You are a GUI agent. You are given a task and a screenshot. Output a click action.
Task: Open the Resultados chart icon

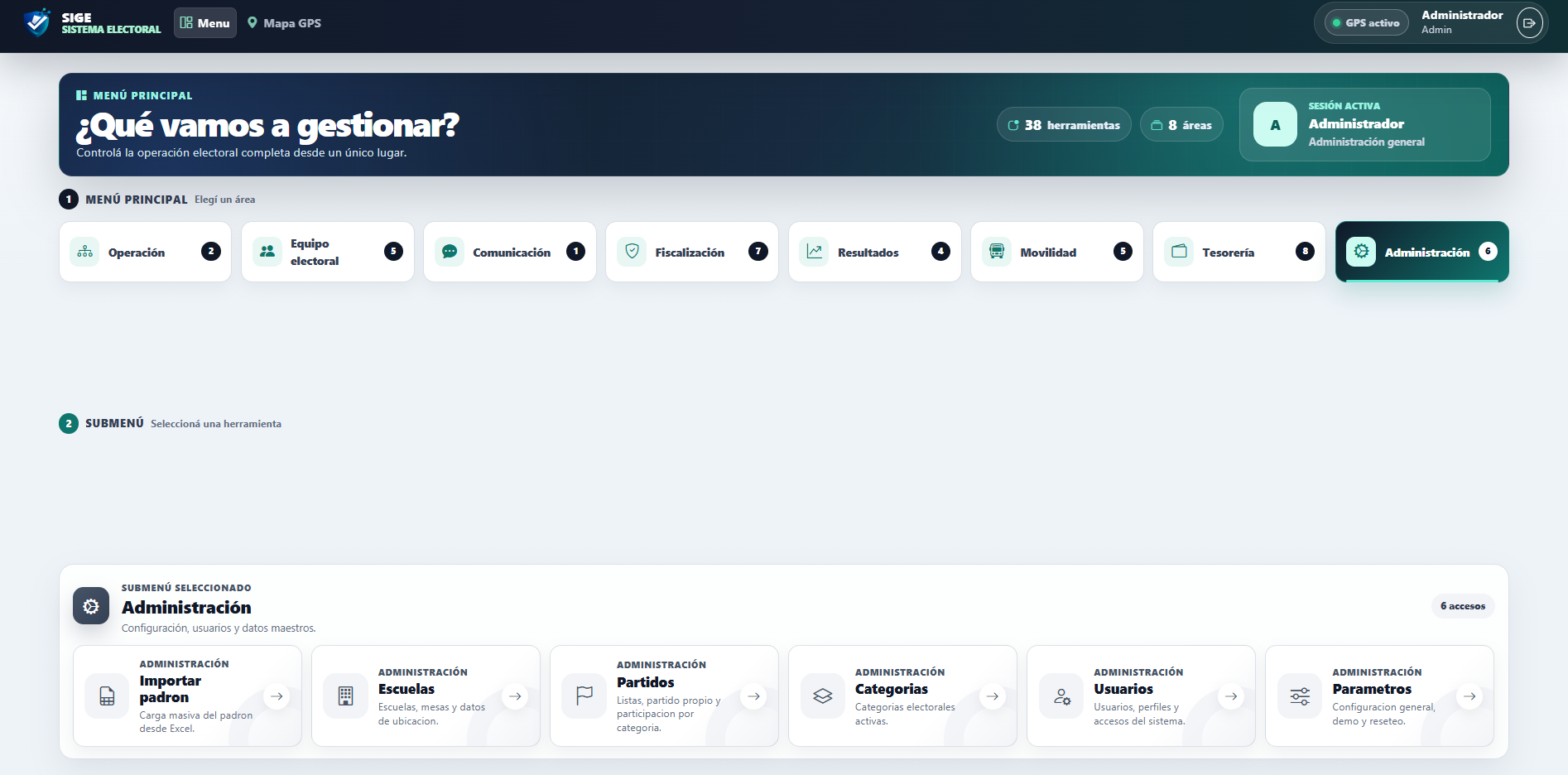pos(814,252)
